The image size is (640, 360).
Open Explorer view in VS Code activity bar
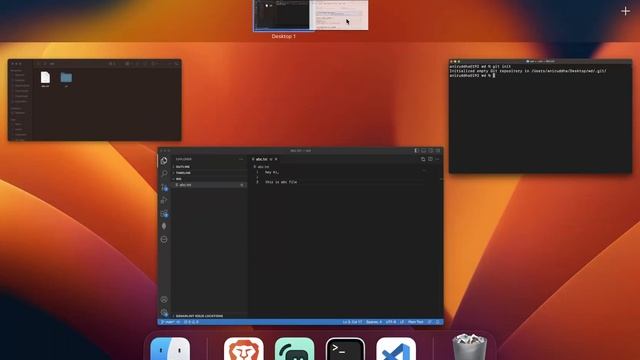(164, 161)
